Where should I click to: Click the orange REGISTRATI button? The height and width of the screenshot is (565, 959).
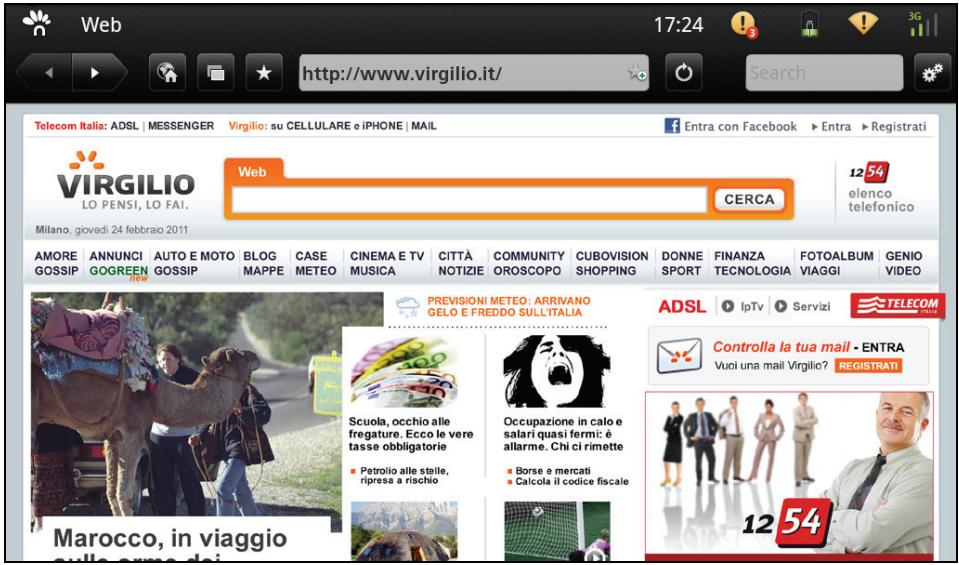click(868, 366)
